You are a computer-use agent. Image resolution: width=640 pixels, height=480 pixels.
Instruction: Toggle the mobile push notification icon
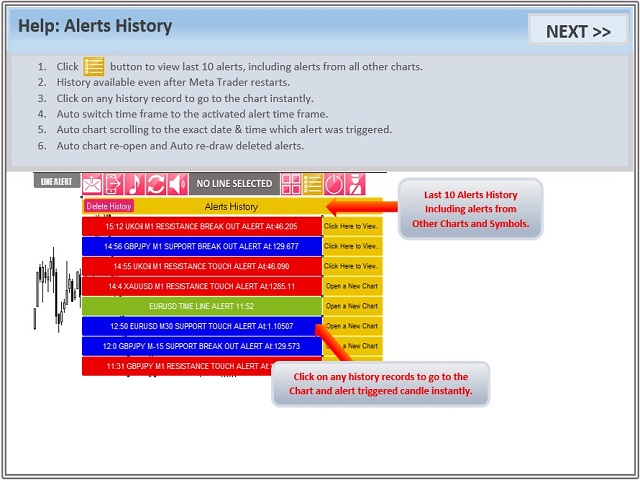(113, 184)
